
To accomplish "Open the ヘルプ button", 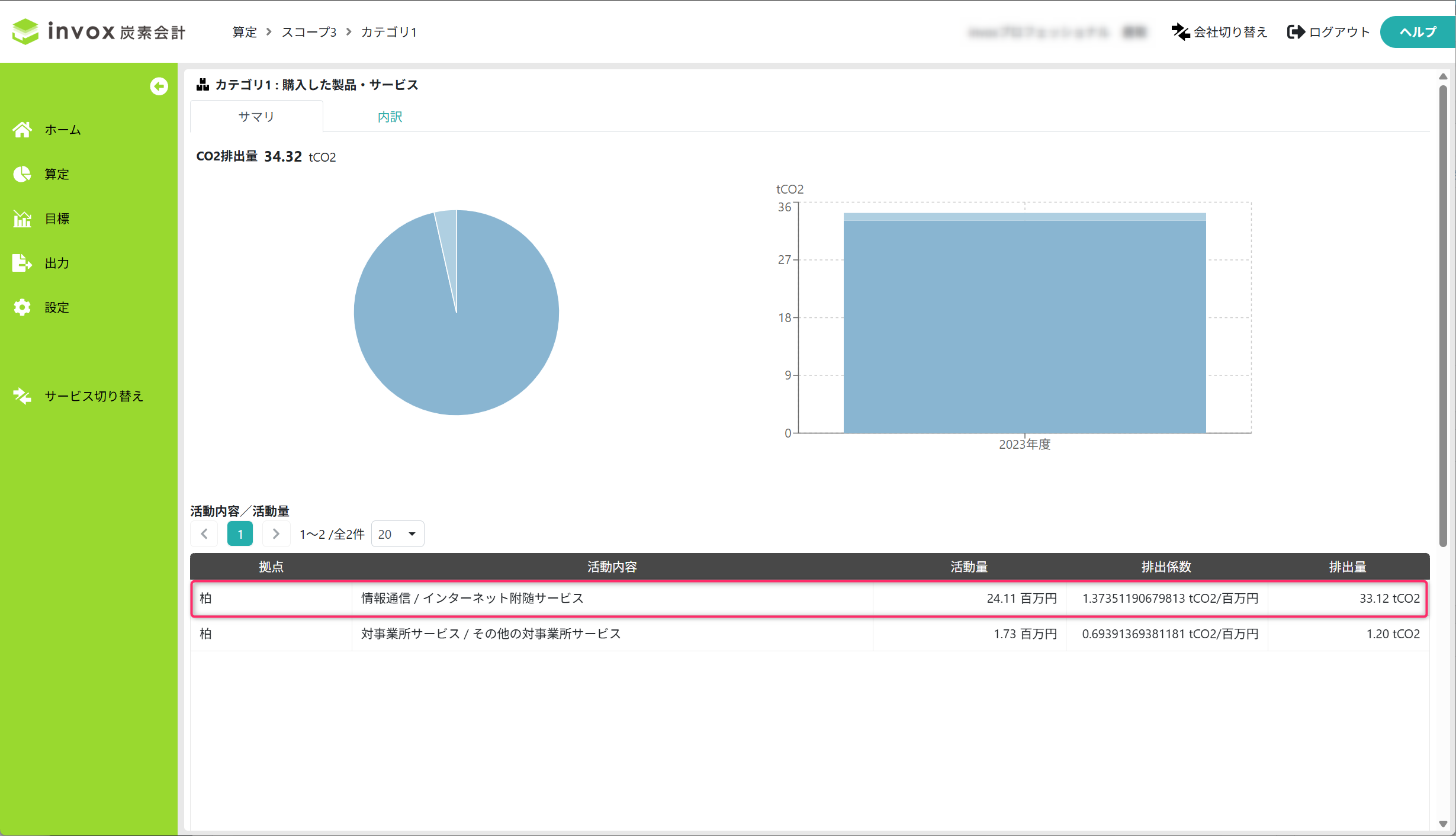I will pos(1418,32).
